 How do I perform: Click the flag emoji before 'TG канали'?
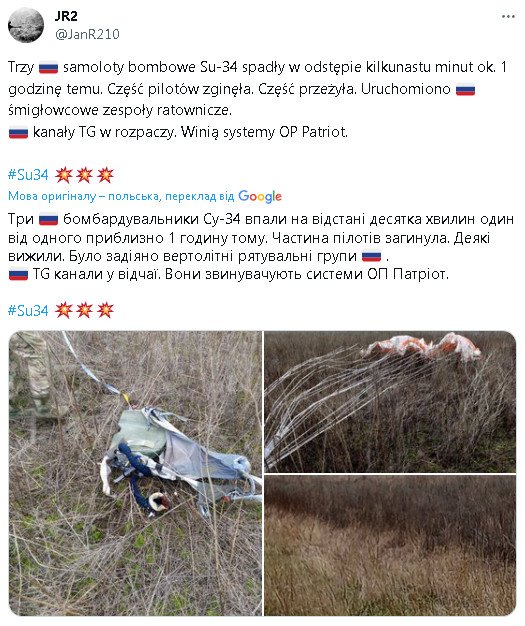18,275
